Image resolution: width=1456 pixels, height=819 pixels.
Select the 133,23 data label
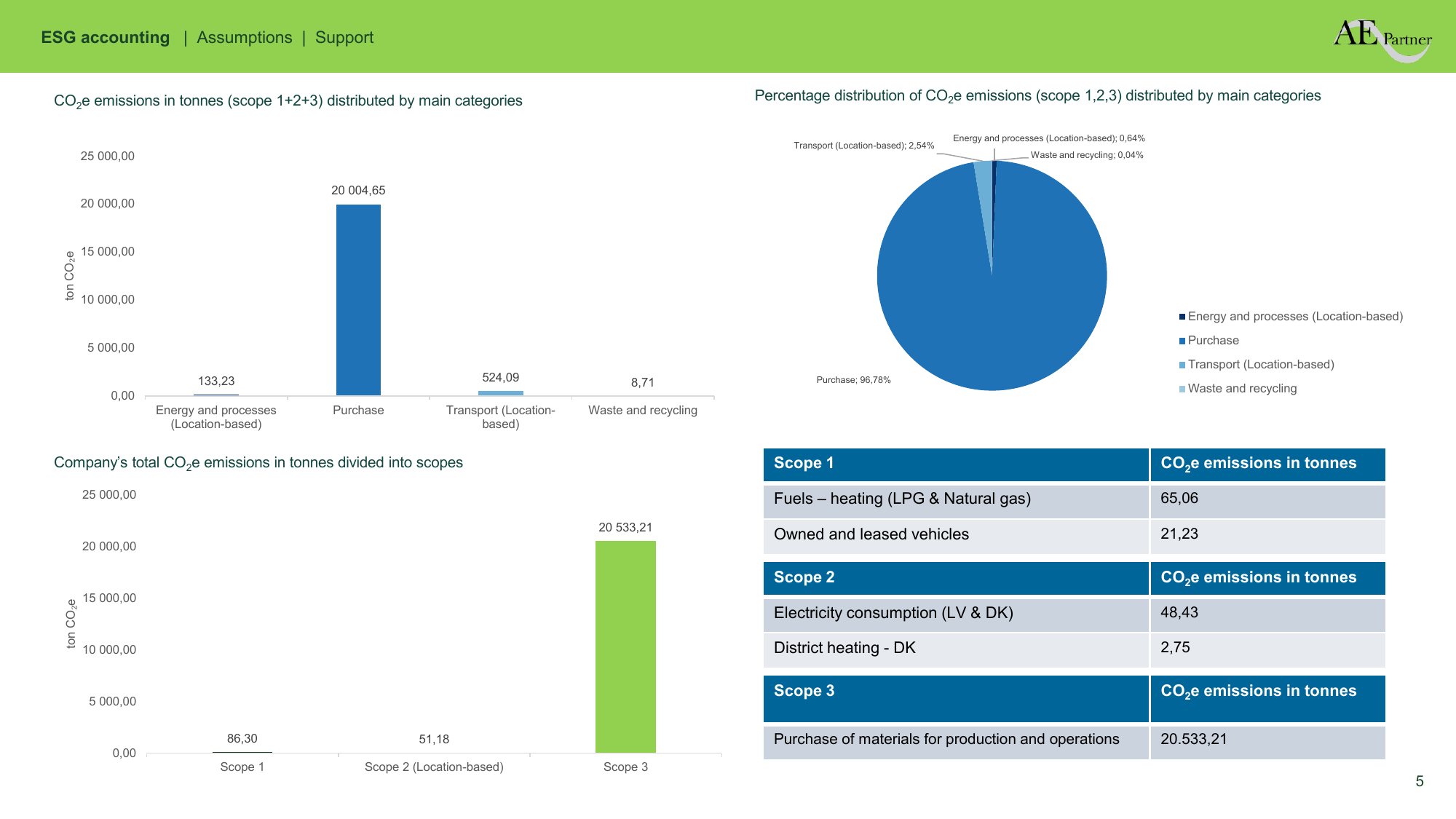pos(216,381)
